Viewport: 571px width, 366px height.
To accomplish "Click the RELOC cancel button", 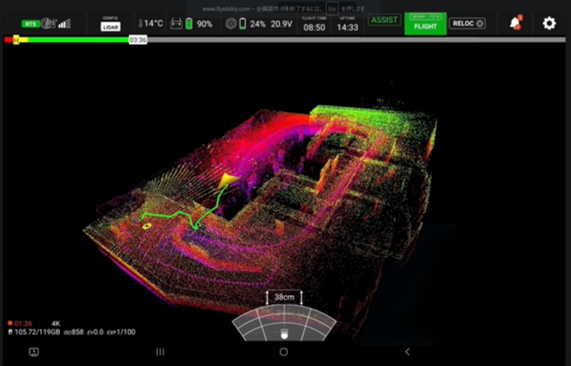I will [468, 23].
